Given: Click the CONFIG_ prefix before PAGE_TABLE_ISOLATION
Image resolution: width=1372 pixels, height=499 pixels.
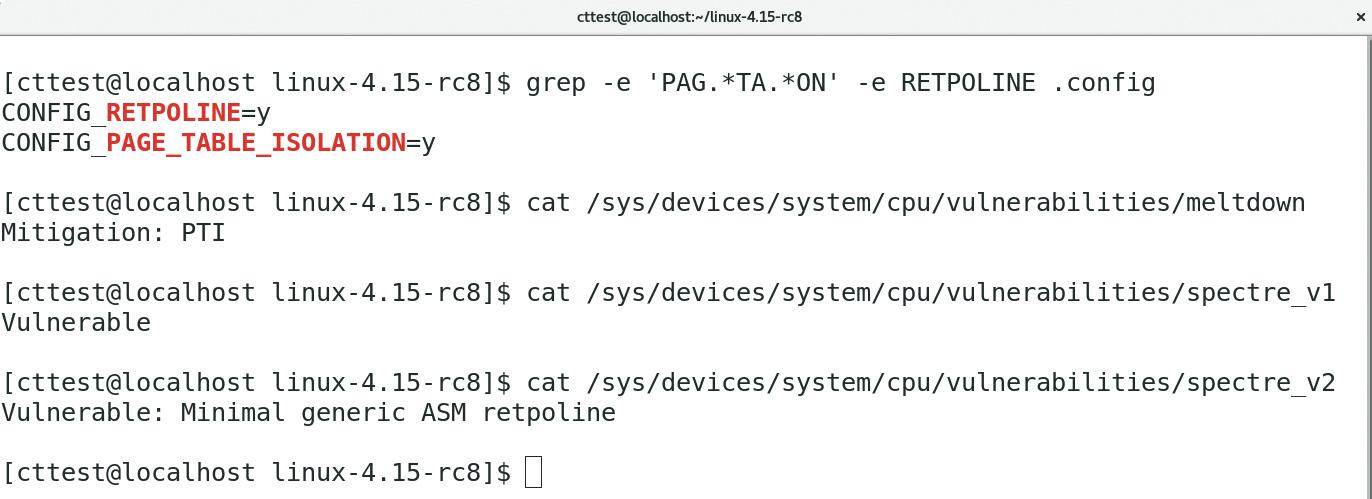Looking at the screenshot, I should point(52,143).
